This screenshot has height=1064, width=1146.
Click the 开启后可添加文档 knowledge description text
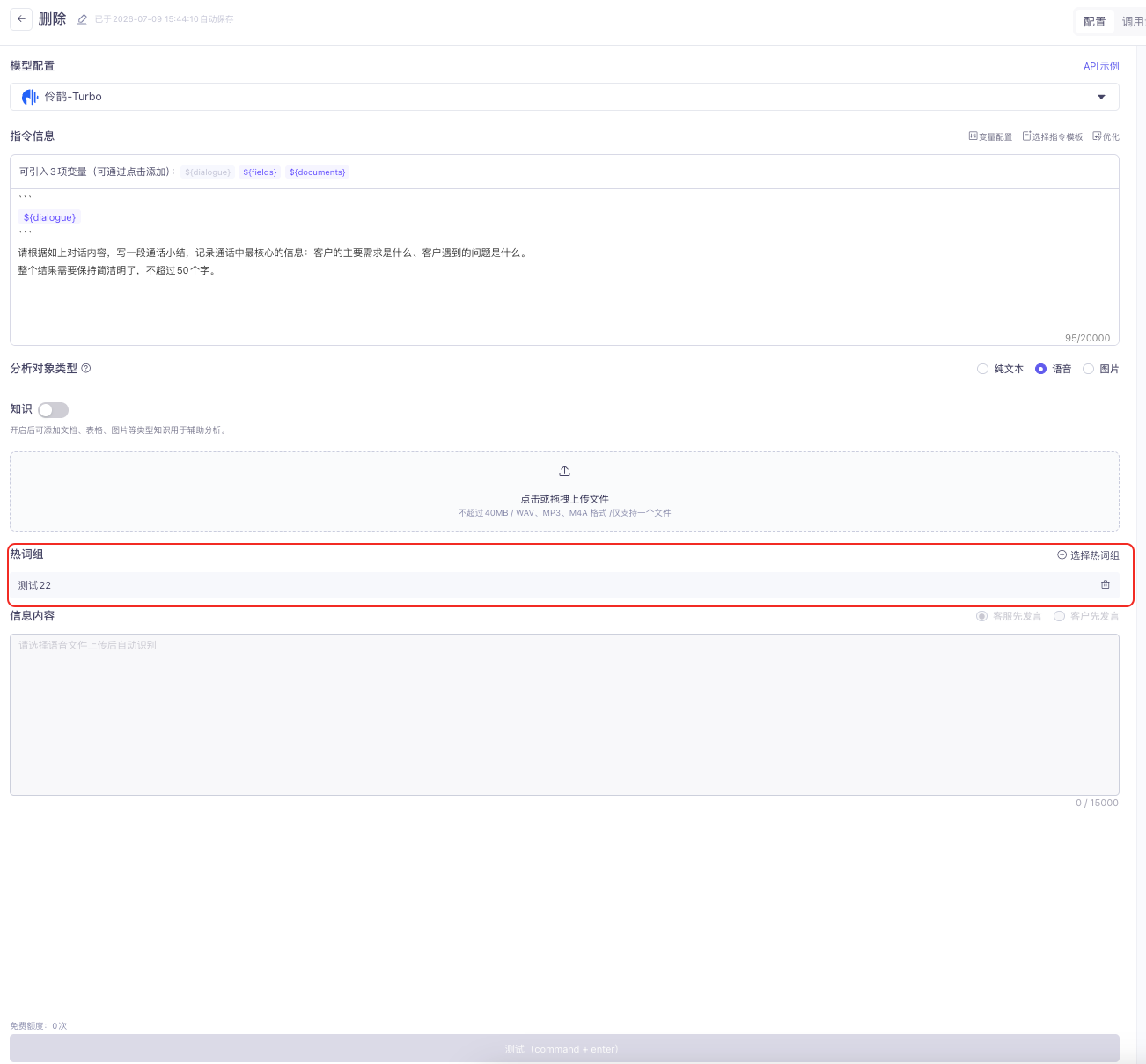tap(119, 430)
